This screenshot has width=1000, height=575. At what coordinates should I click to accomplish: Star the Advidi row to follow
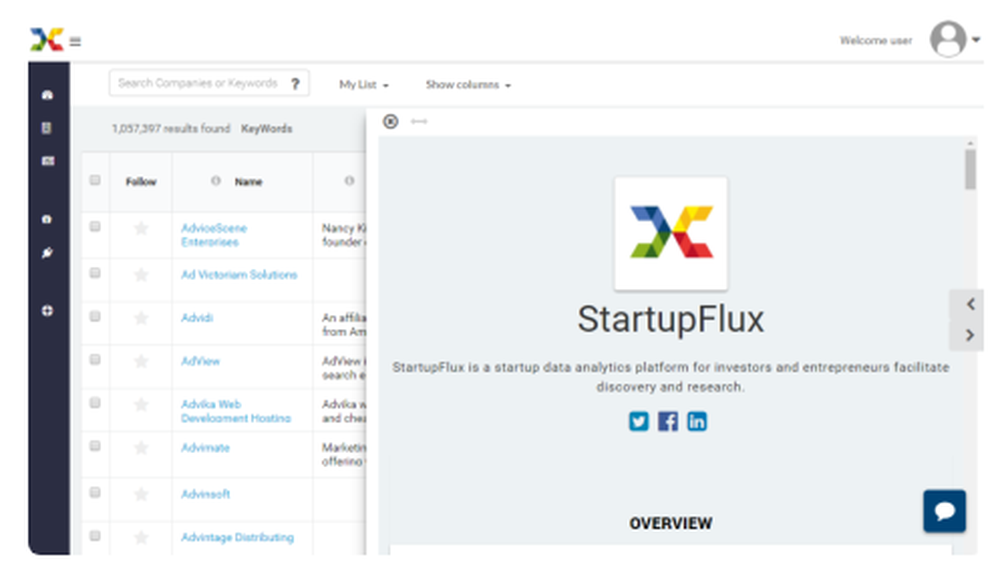(x=141, y=318)
